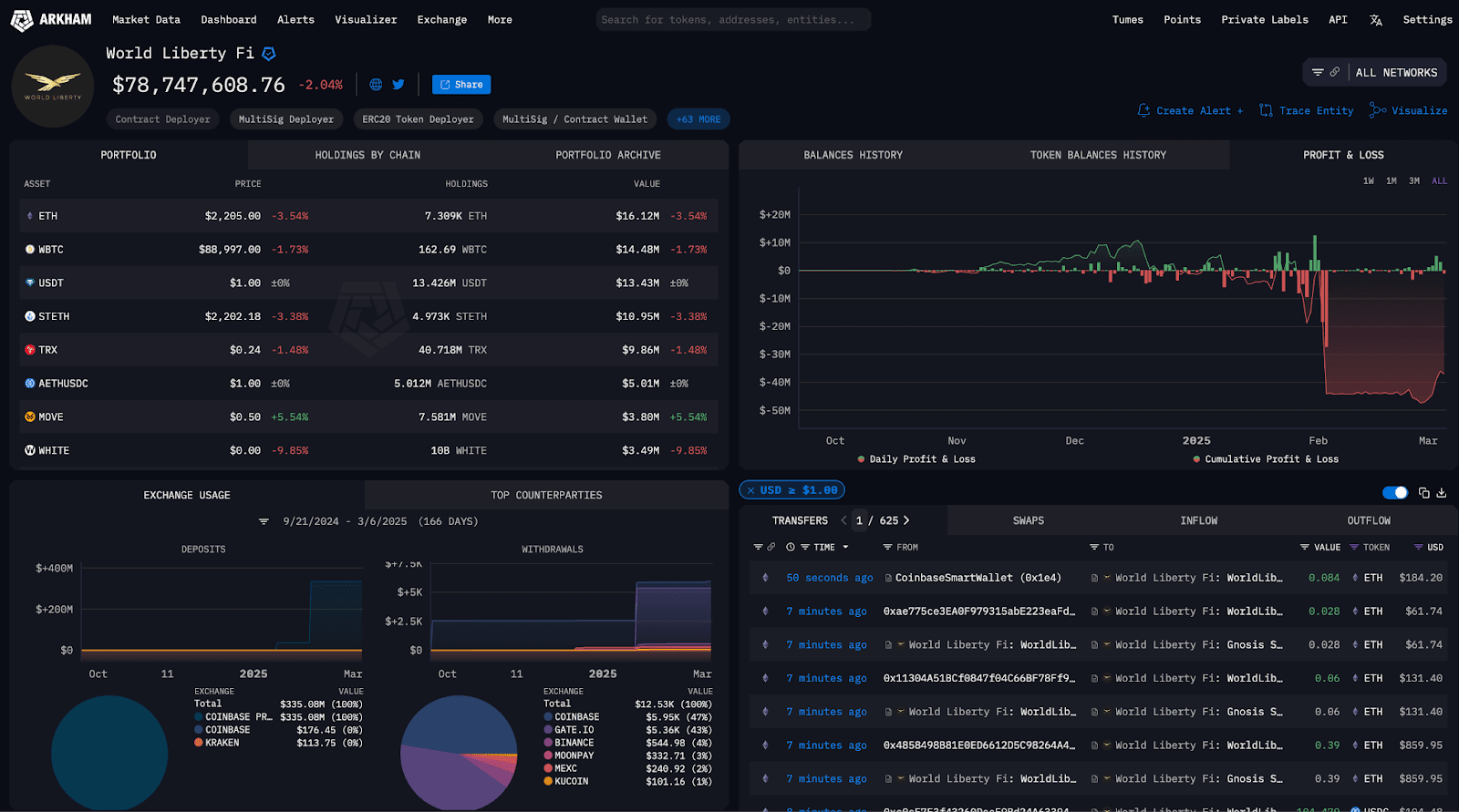This screenshot has width=1459, height=812.
Task: Click the verified badge beside World Liberty Fi
Action: coord(269,54)
